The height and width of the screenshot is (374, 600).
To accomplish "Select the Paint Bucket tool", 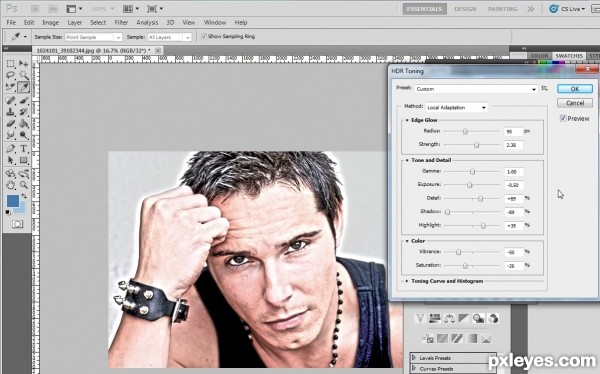I will click(24, 124).
